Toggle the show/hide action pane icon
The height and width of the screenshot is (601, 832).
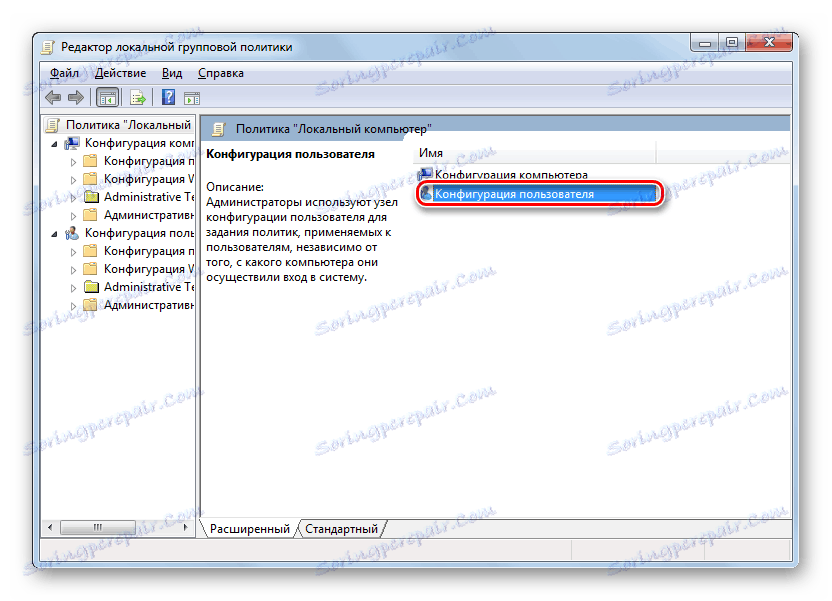(x=192, y=98)
